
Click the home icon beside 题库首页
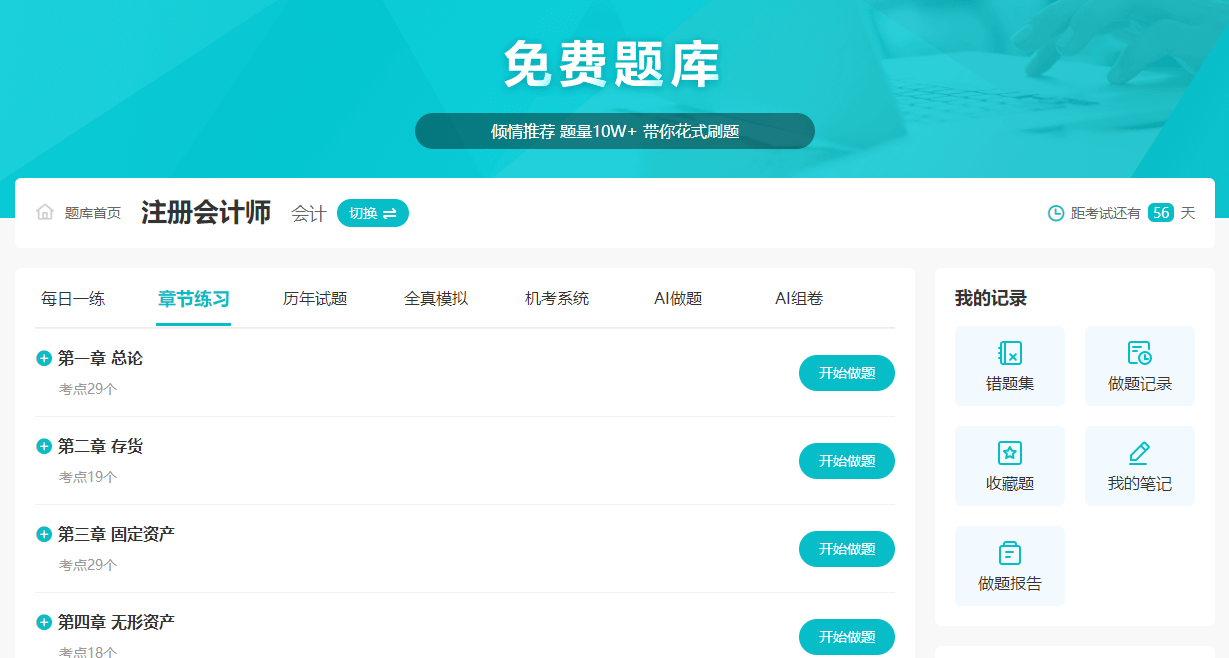(45, 212)
